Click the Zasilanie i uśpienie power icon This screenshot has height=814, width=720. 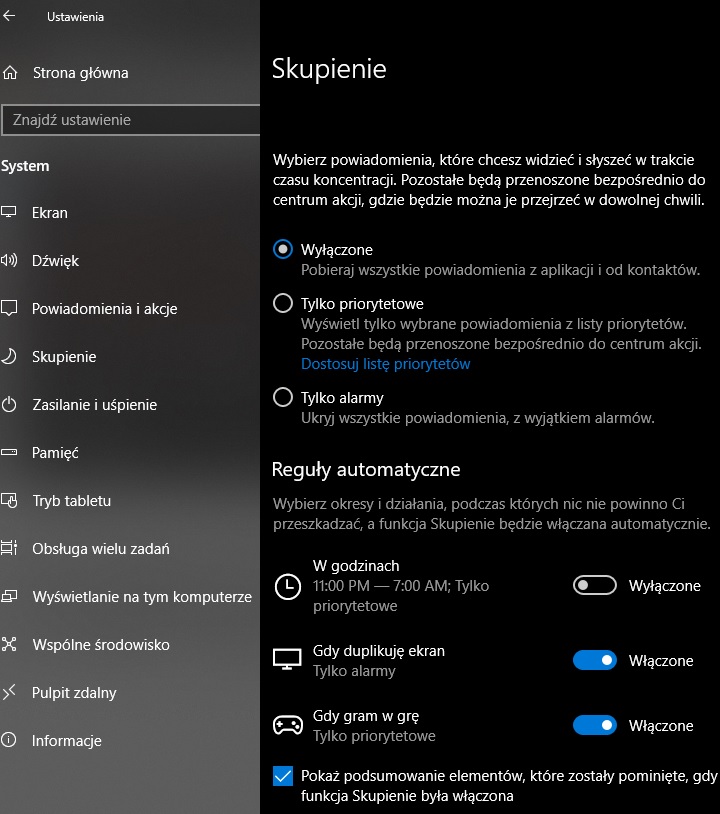click(x=9, y=405)
